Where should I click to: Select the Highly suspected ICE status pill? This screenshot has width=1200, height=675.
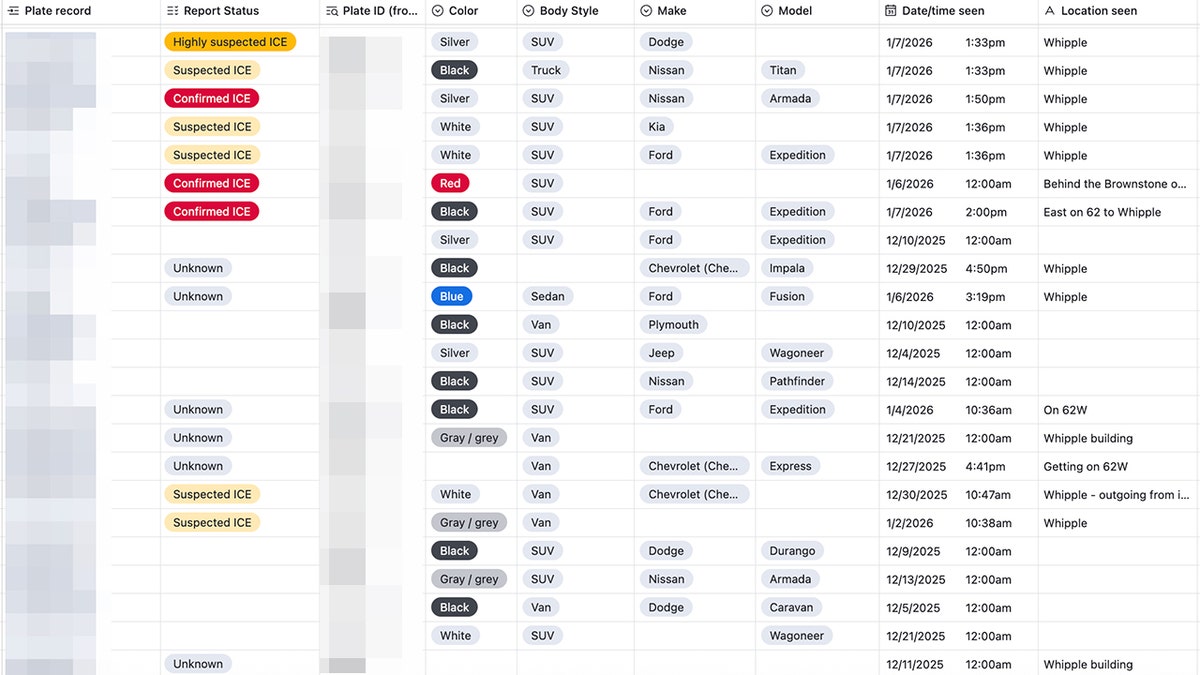point(230,42)
